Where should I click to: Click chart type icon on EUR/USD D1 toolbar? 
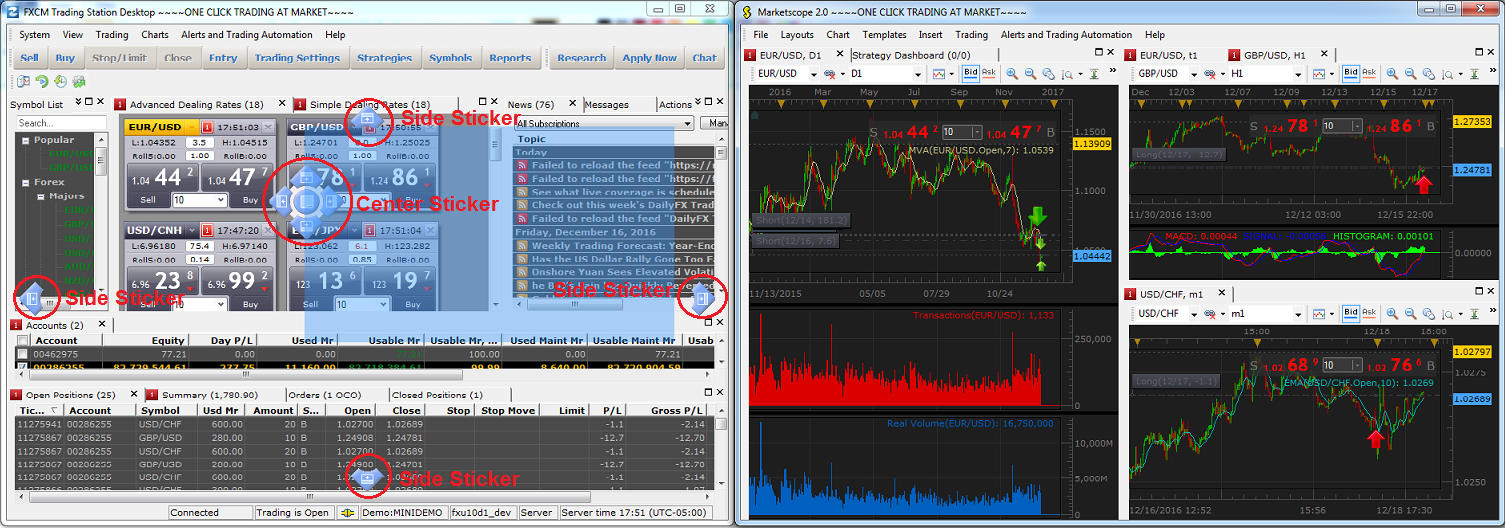(x=939, y=74)
